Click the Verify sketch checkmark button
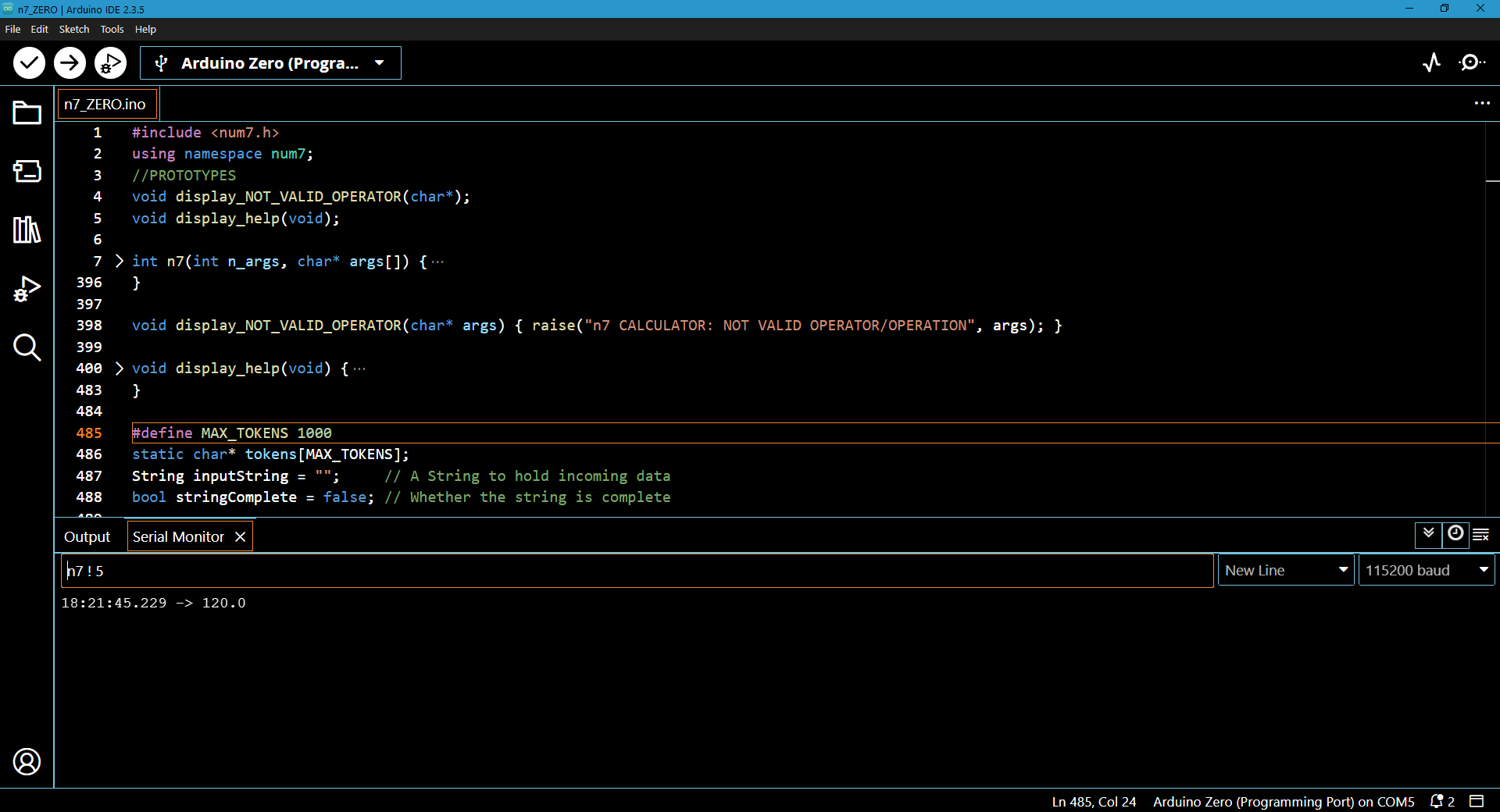The image size is (1500, 812). [x=29, y=62]
